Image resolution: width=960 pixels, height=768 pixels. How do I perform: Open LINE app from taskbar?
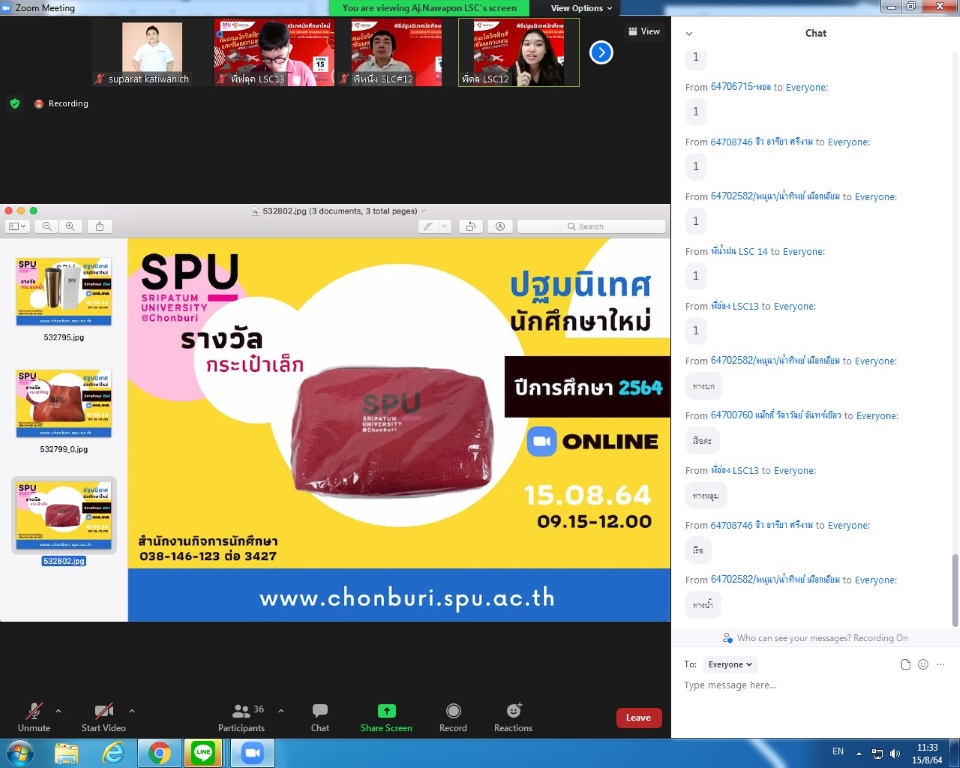(x=203, y=753)
